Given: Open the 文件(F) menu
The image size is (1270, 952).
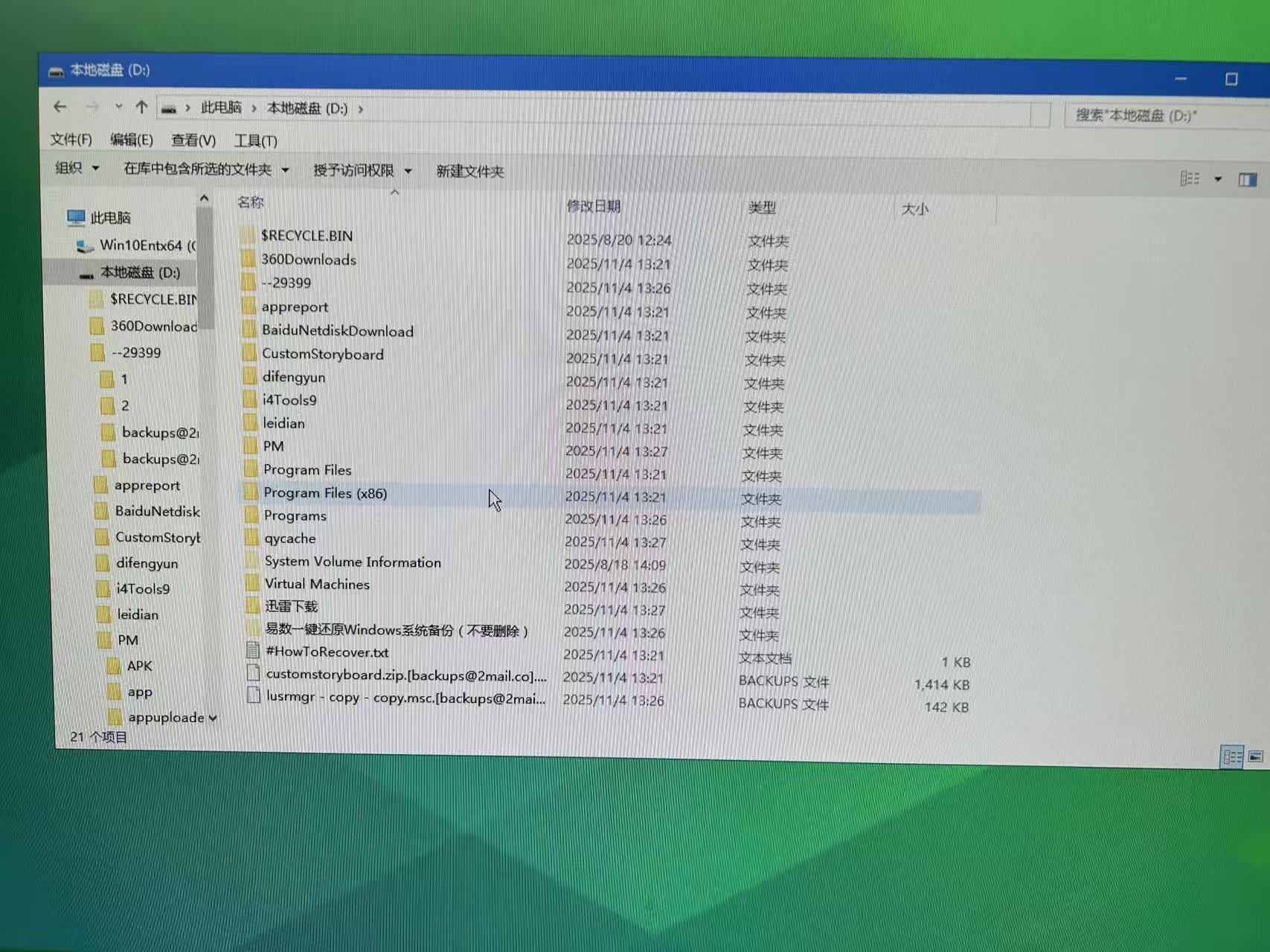Looking at the screenshot, I should click(x=71, y=139).
